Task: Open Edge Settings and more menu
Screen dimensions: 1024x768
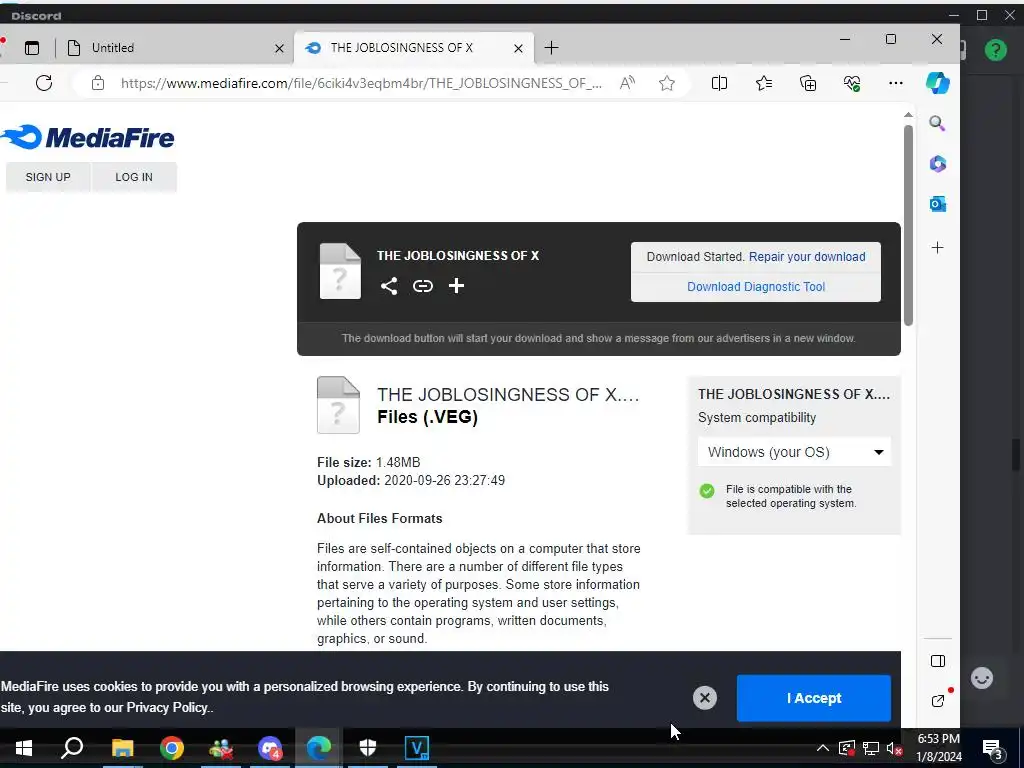Action: [x=896, y=83]
